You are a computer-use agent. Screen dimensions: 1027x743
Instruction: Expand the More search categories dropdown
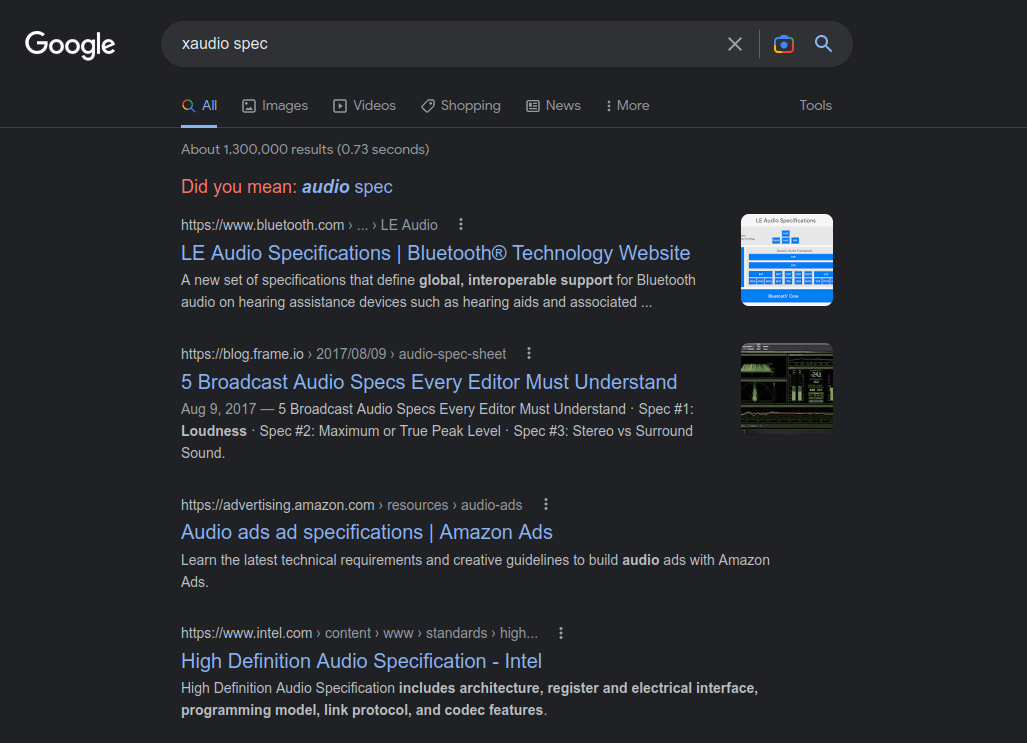626,105
